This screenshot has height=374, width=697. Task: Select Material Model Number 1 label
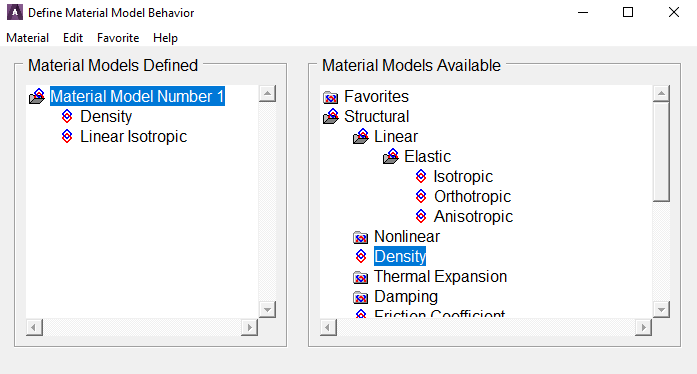137,96
